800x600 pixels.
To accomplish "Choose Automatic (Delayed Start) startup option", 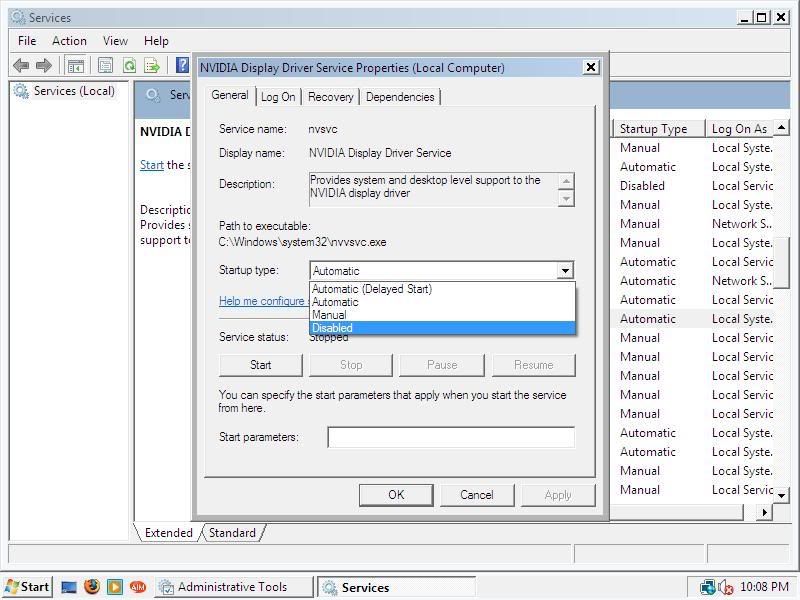I will pos(442,289).
